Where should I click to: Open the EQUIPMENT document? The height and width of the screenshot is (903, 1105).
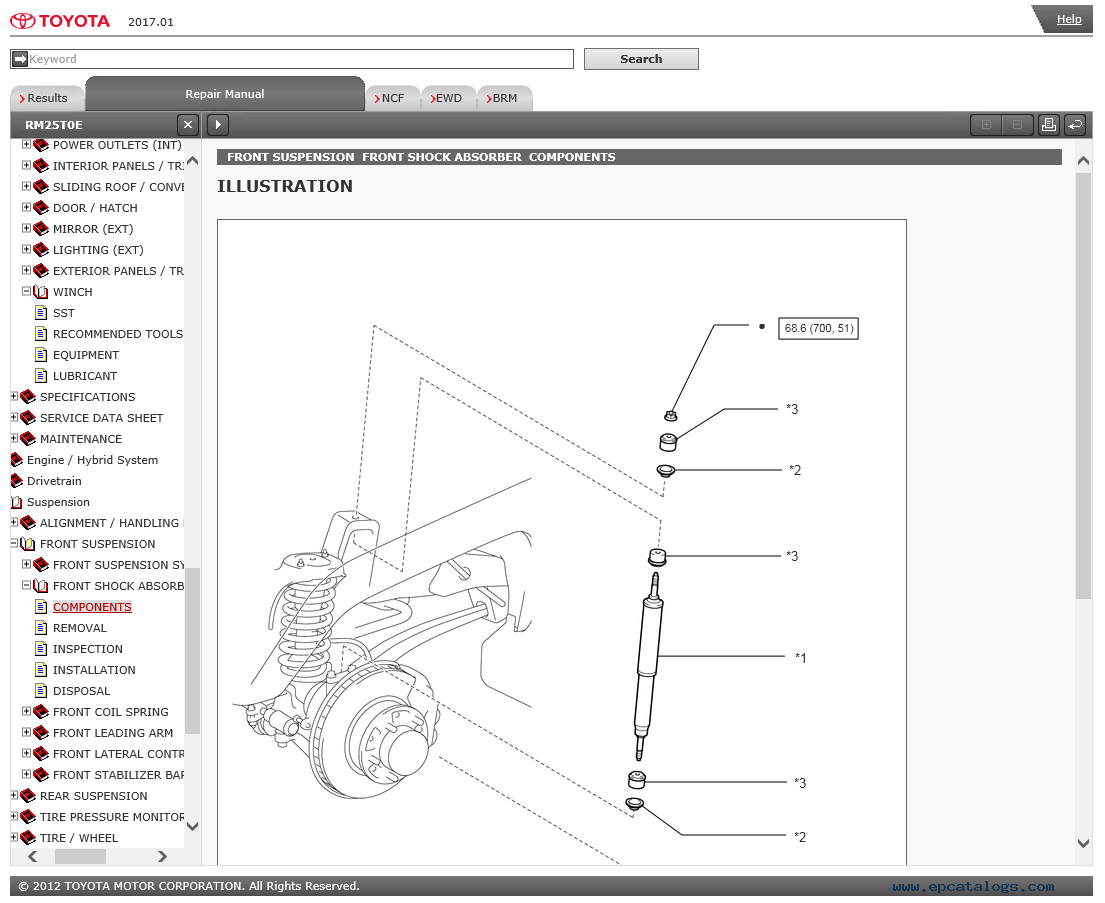(86, 355)
